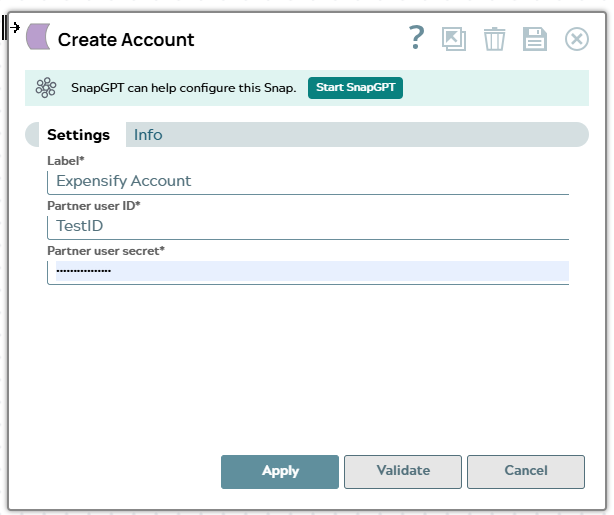Close the Create Account dialog
614x515 pixels.
[576, 39]
